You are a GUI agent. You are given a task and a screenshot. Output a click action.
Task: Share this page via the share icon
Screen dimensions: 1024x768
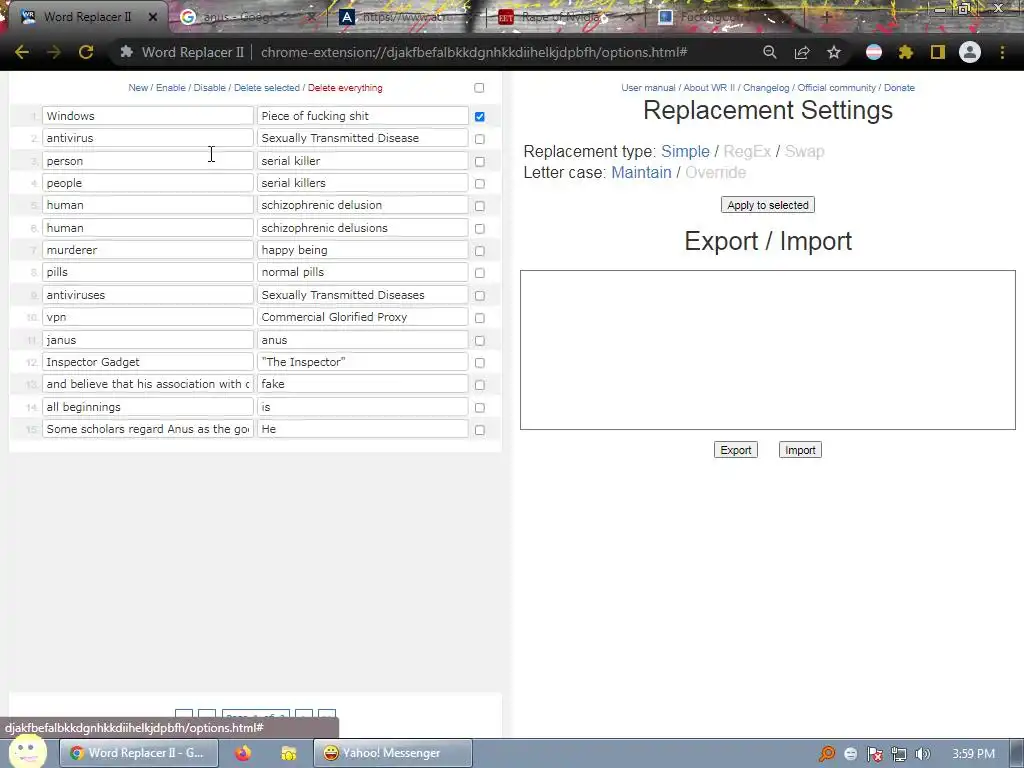coord(802,52)
